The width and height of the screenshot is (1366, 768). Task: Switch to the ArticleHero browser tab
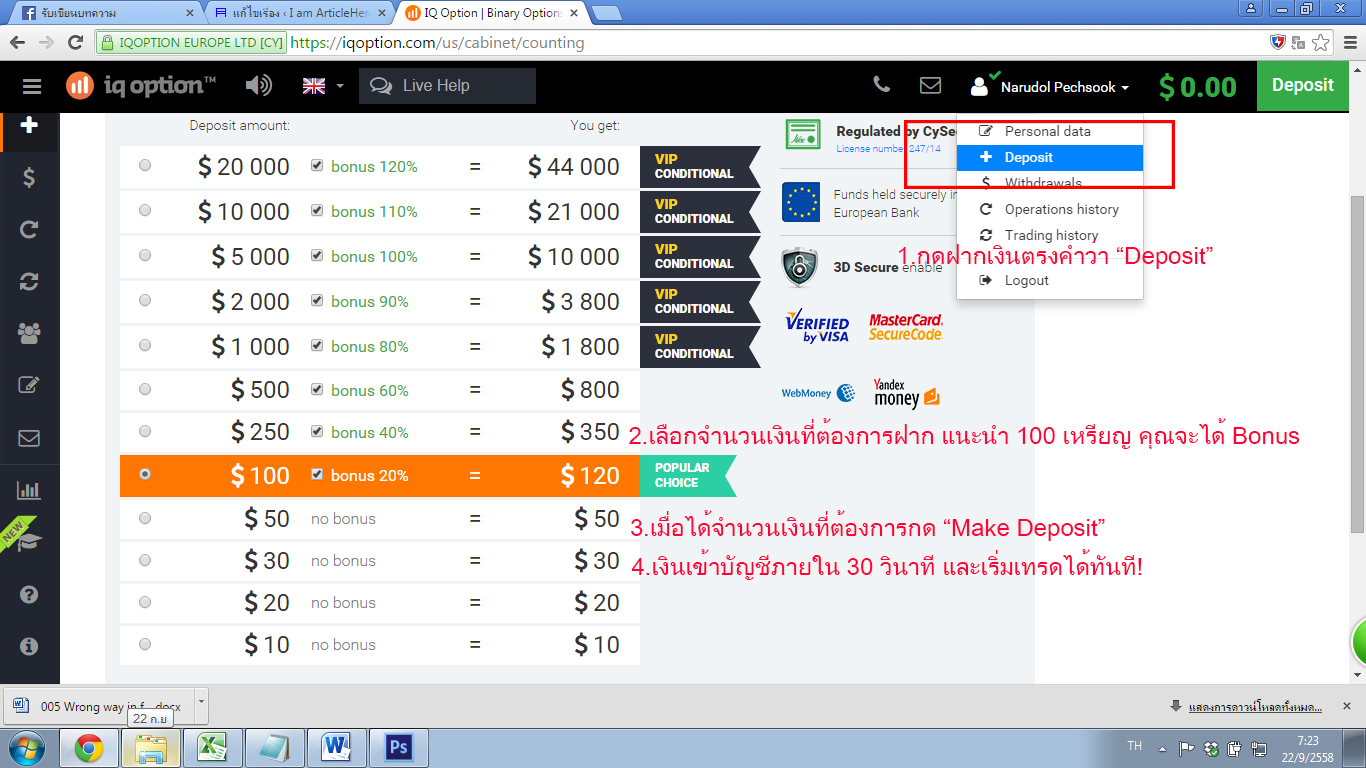[x=300, y=13]
